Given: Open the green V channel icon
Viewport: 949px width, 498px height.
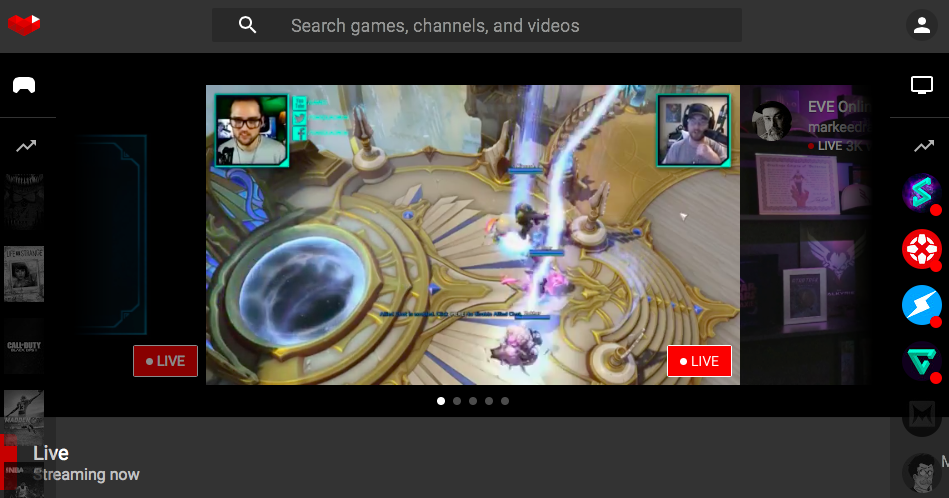Looking at the screenshot, I should [x=921, y=361].
